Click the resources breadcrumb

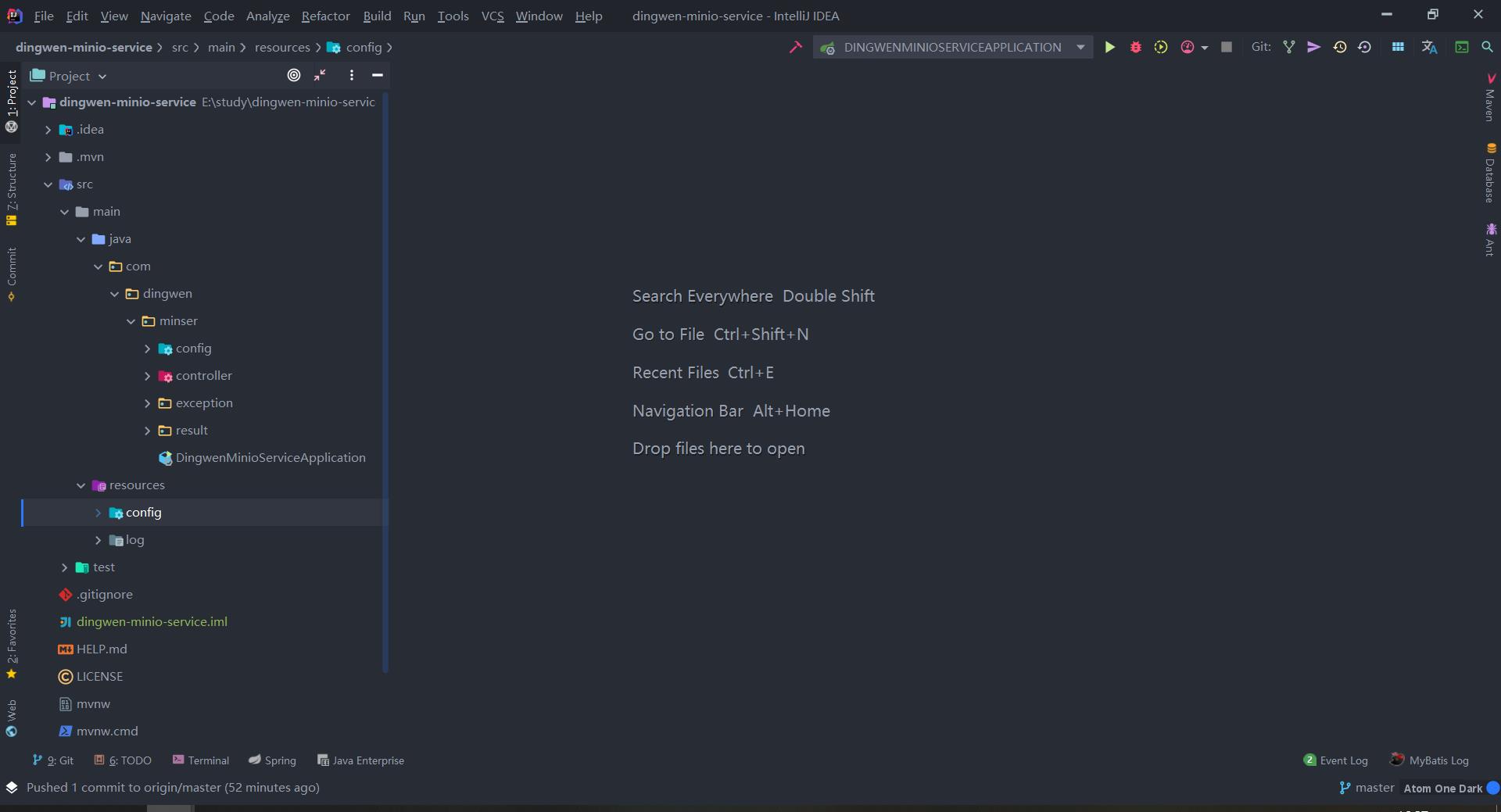point(282,48)
